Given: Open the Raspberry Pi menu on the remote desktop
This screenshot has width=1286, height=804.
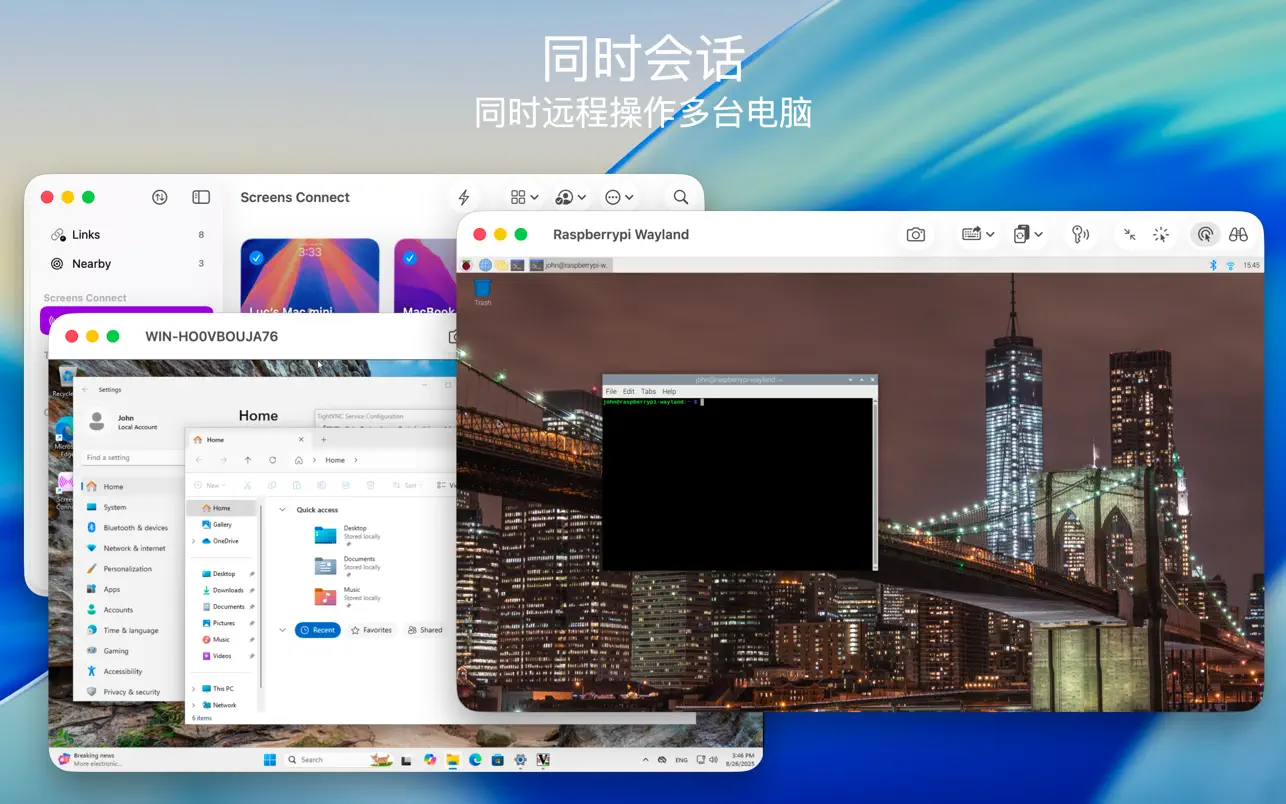Looking at the screenshot, I should point(466,265).
